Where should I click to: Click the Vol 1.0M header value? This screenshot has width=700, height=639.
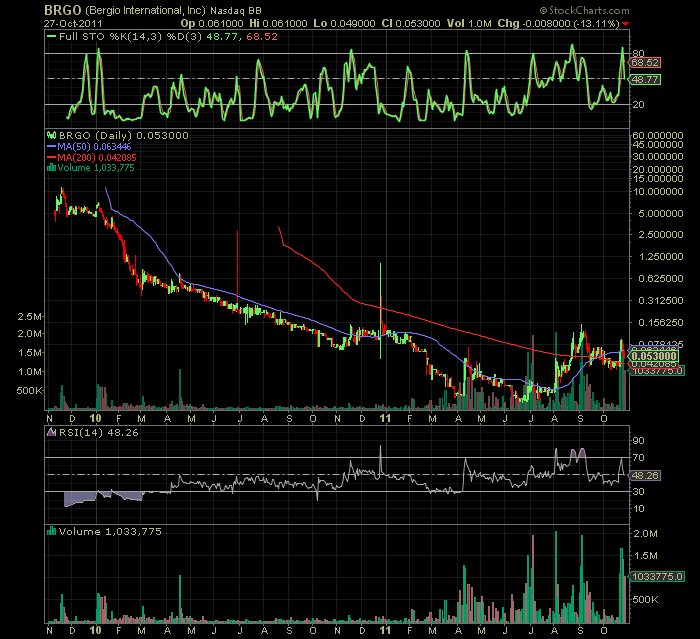pyautogui.click(x=469, y=24)
